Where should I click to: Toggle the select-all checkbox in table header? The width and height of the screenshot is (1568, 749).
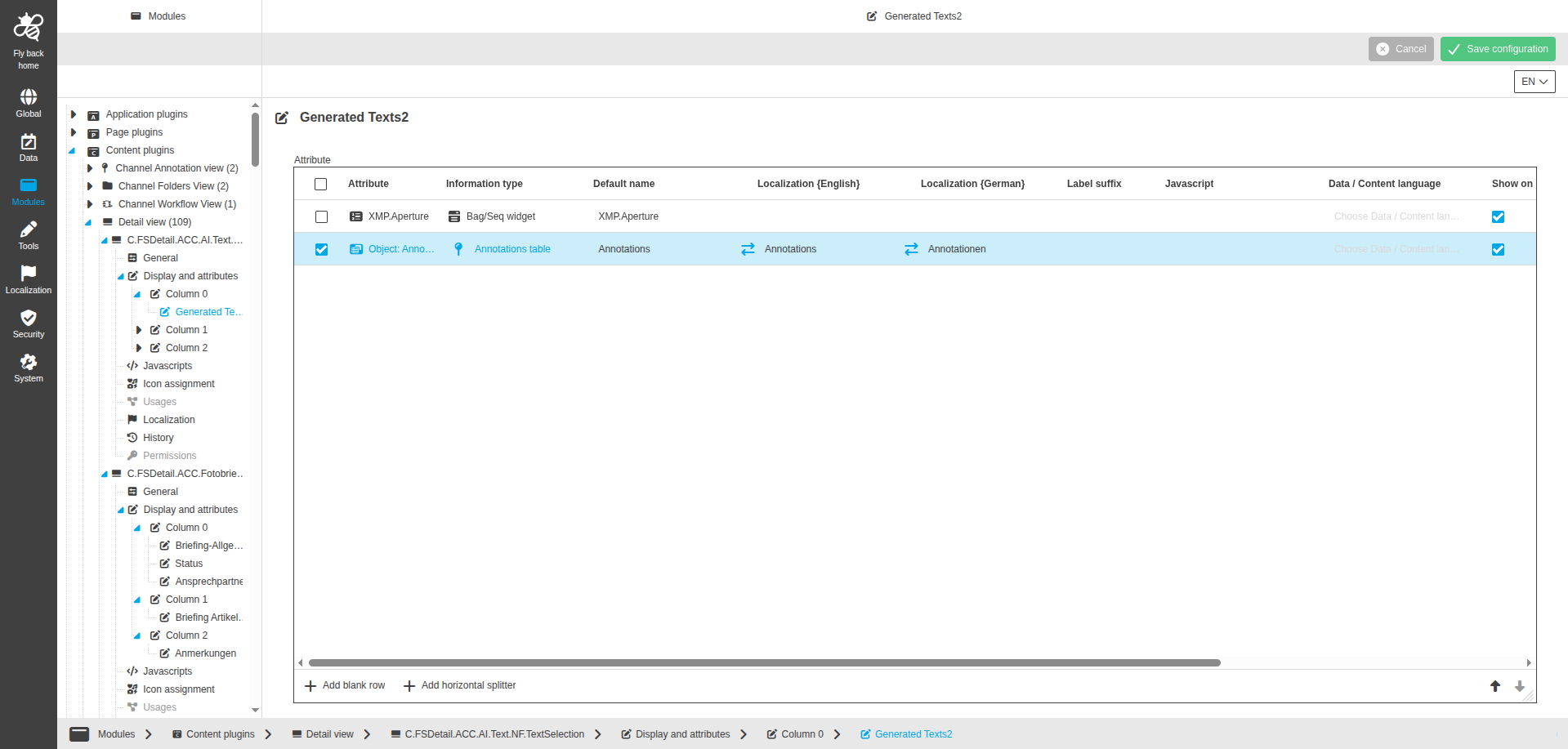click(321, 184)
